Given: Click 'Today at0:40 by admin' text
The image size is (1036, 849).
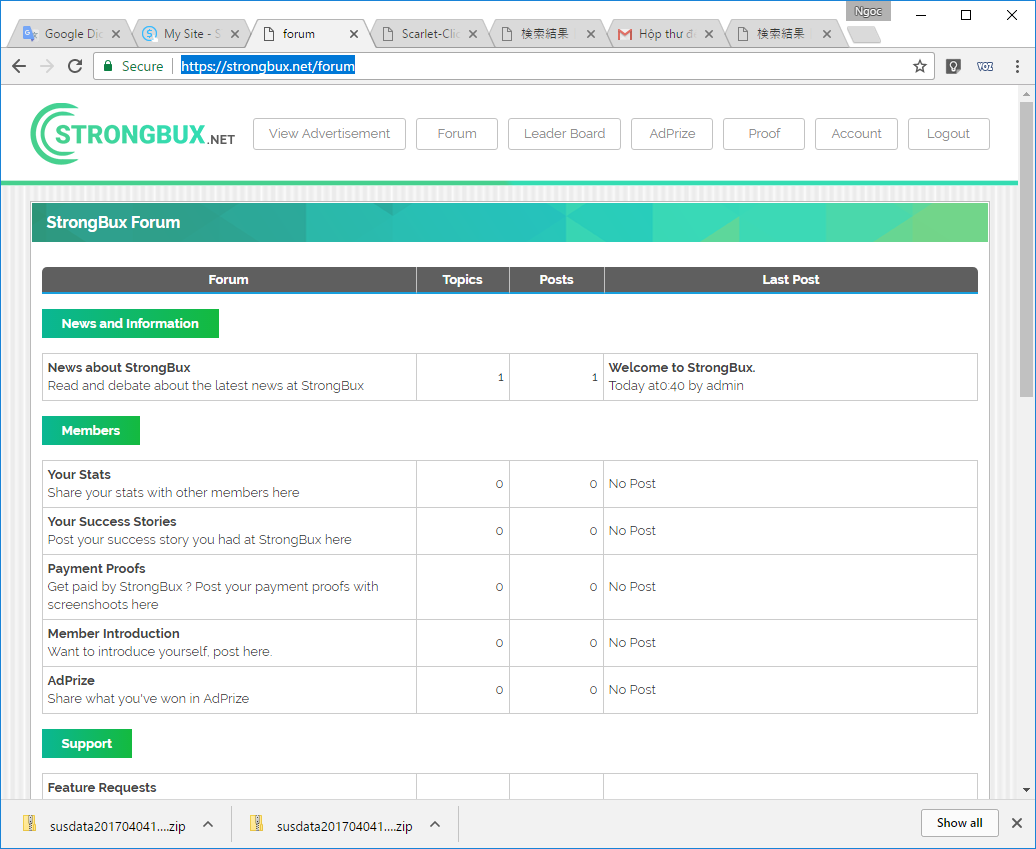Looking at the screenshot, I should pos(676,386).
